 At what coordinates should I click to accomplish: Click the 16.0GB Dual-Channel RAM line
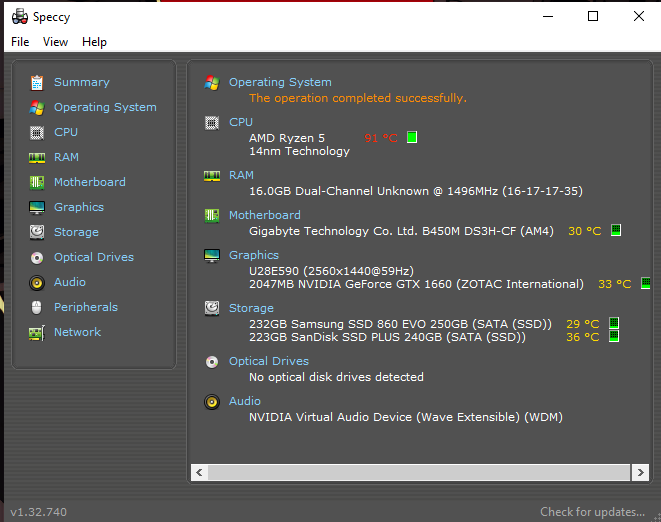coord(416,191)
